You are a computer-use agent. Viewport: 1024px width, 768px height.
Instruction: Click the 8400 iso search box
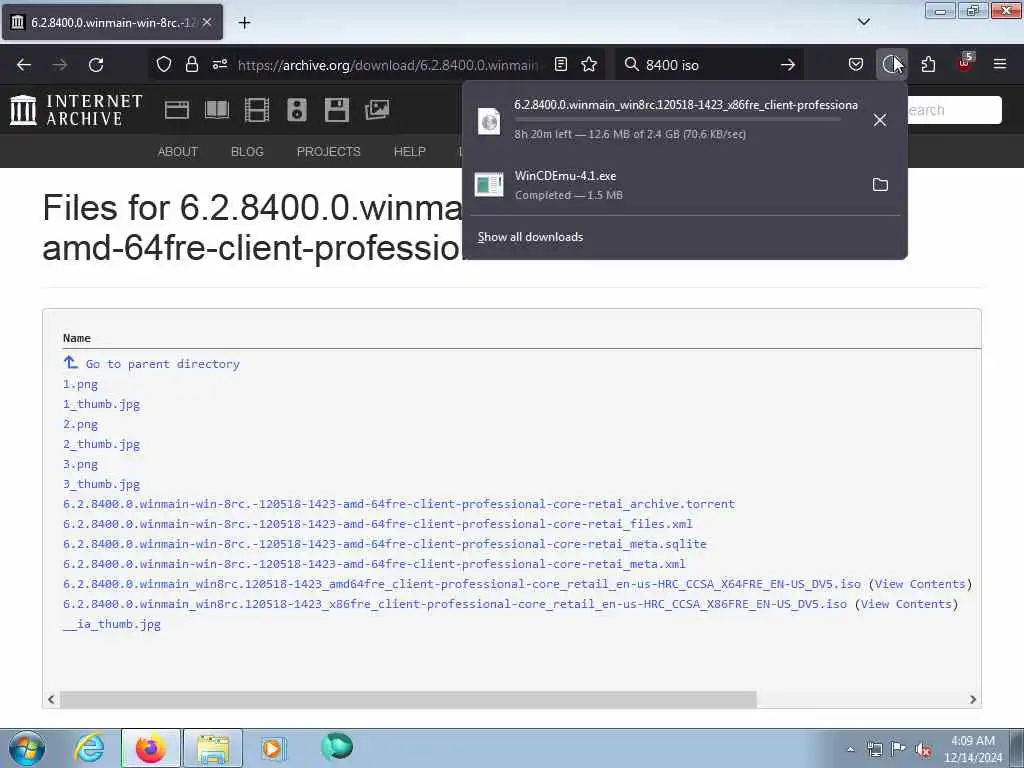pos(709,65)
